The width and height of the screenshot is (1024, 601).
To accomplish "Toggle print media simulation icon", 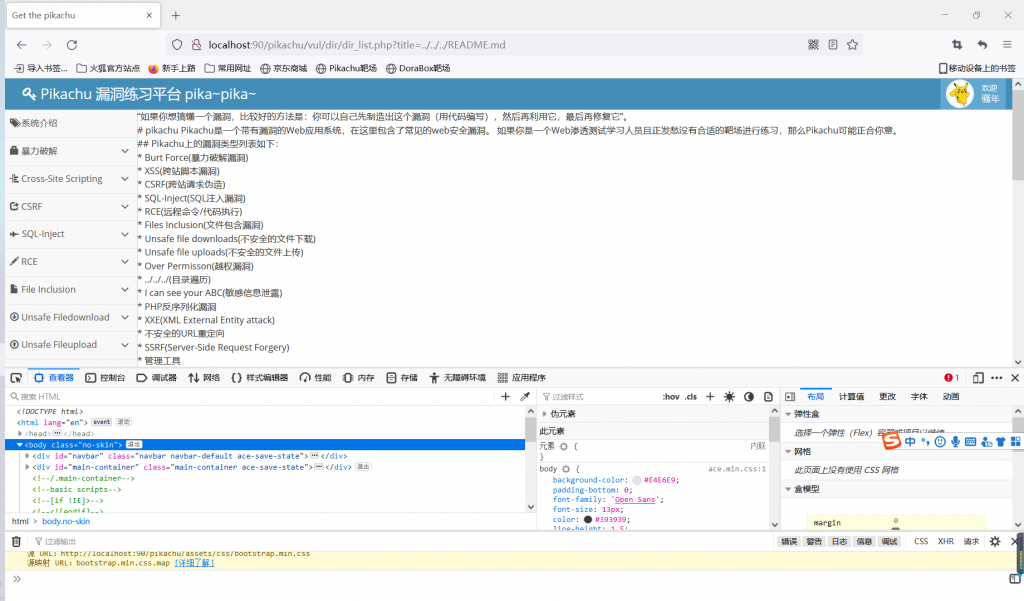I will [769, 397].
